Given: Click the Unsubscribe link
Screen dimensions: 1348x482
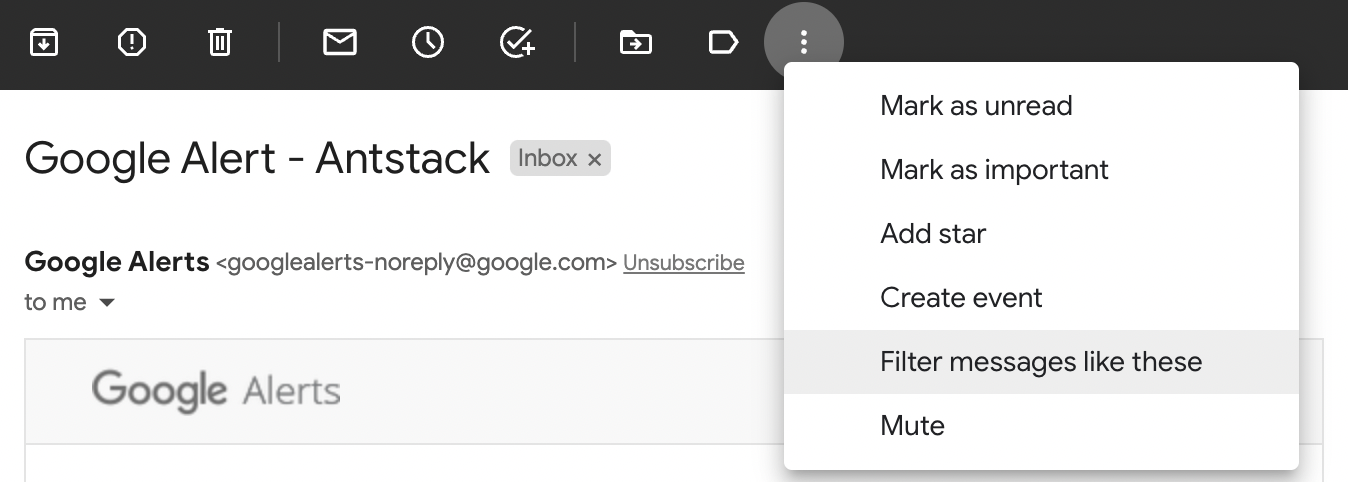Looking at the screenshot, I should click(683, 263).
